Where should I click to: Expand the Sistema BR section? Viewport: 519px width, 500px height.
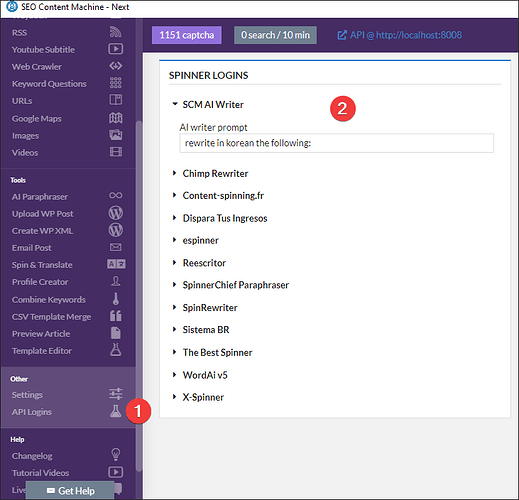(x=174, y=329)
